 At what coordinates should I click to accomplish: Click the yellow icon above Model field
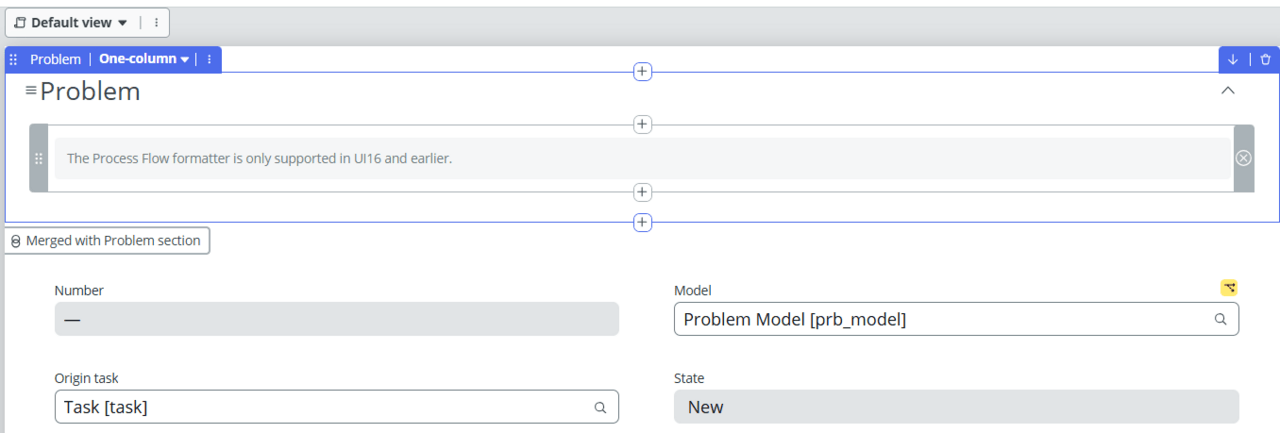pyautogui.click(x=1229, y=288)
